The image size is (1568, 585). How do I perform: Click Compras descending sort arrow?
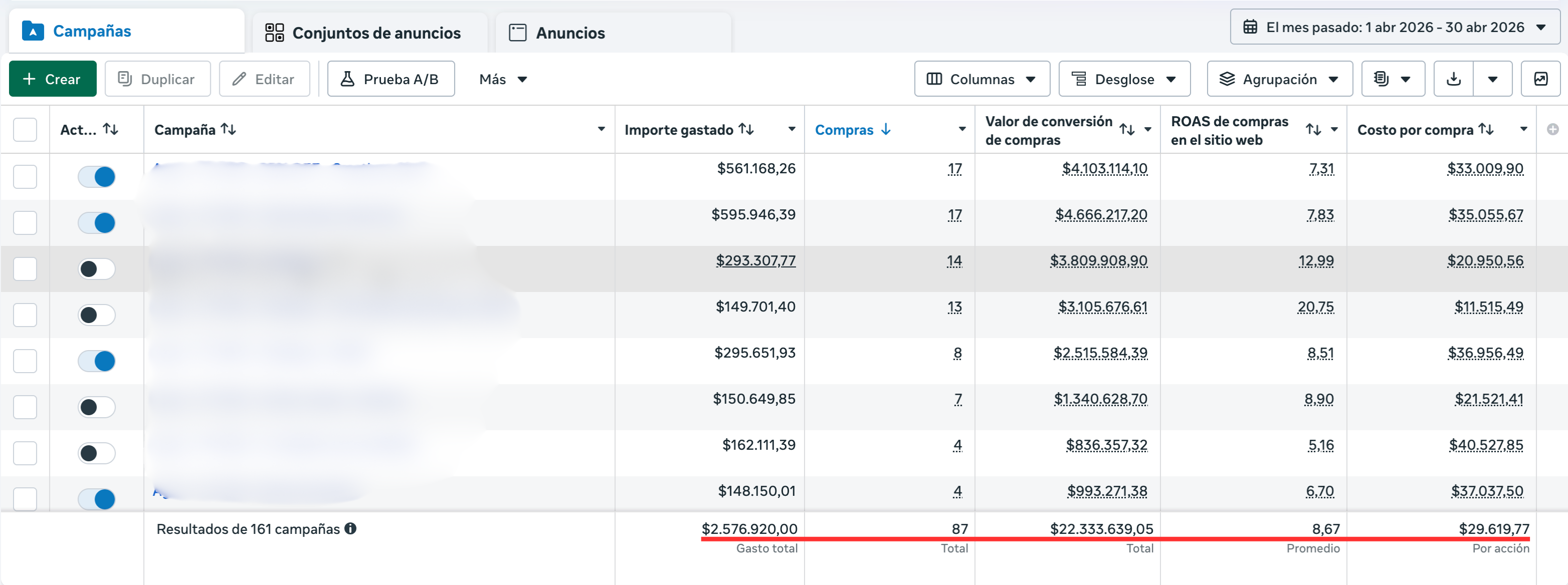click(x=886, y=130)
